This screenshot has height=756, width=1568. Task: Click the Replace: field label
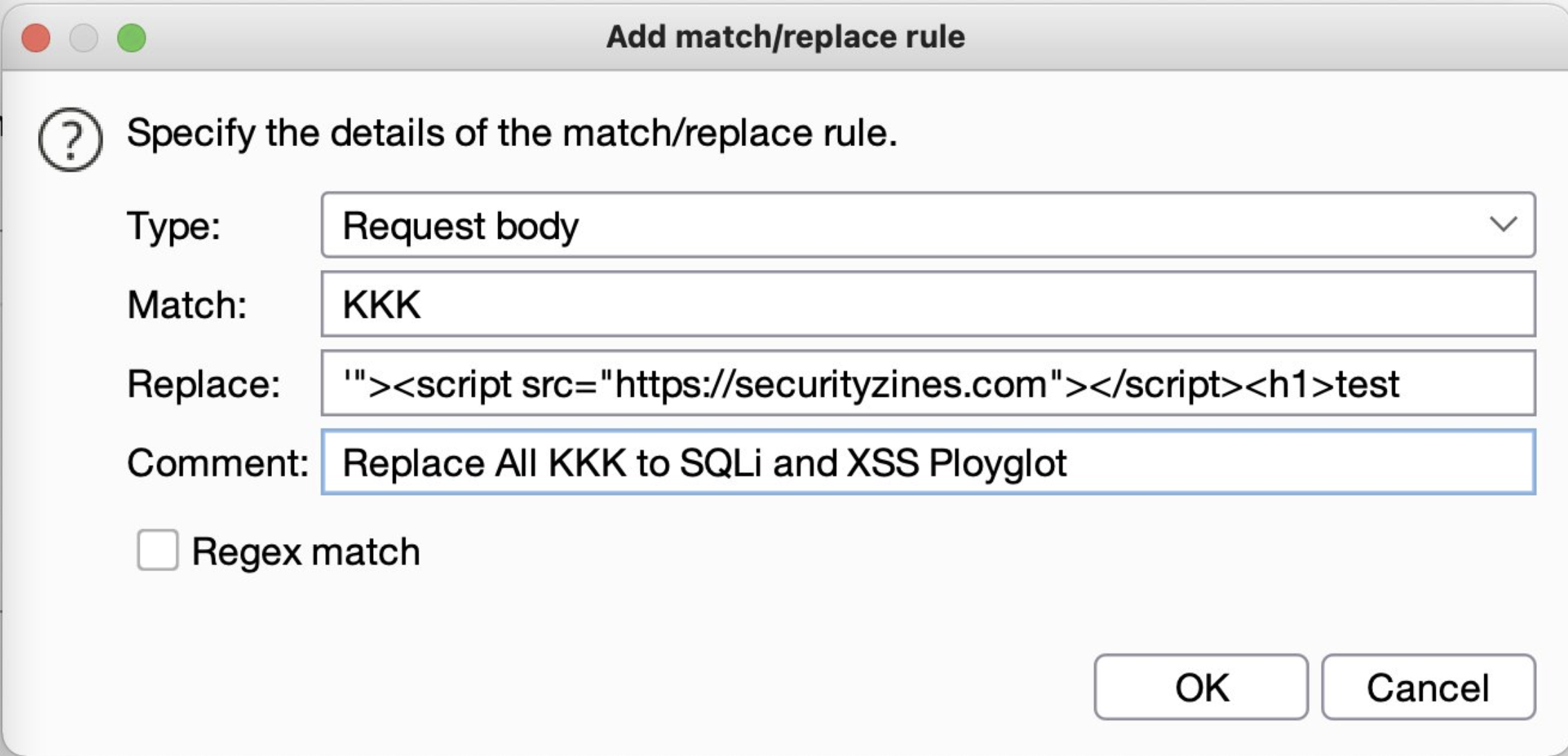(x=203, y=384)
